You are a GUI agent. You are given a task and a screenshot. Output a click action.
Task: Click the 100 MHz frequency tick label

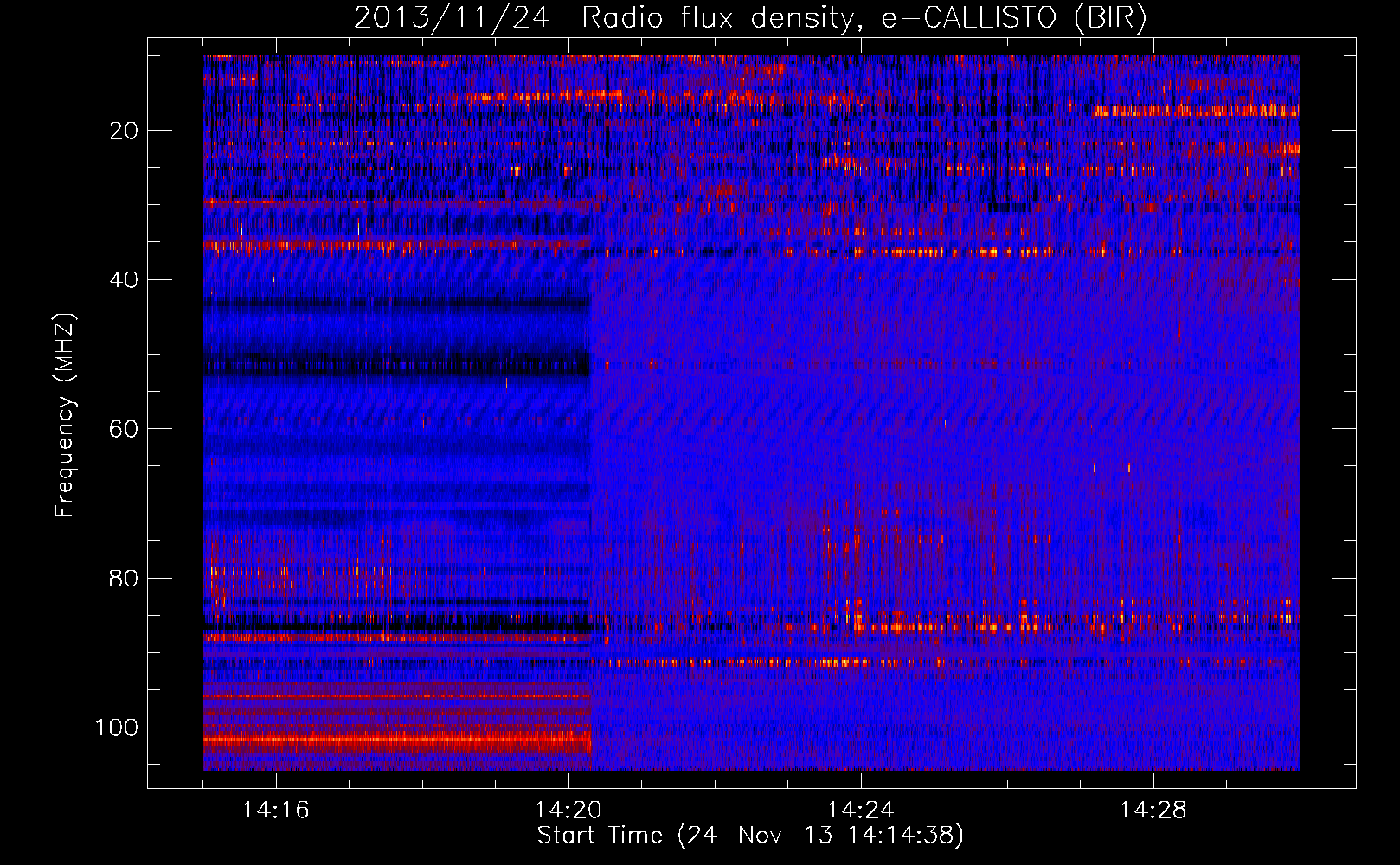[x=117, y=727]
